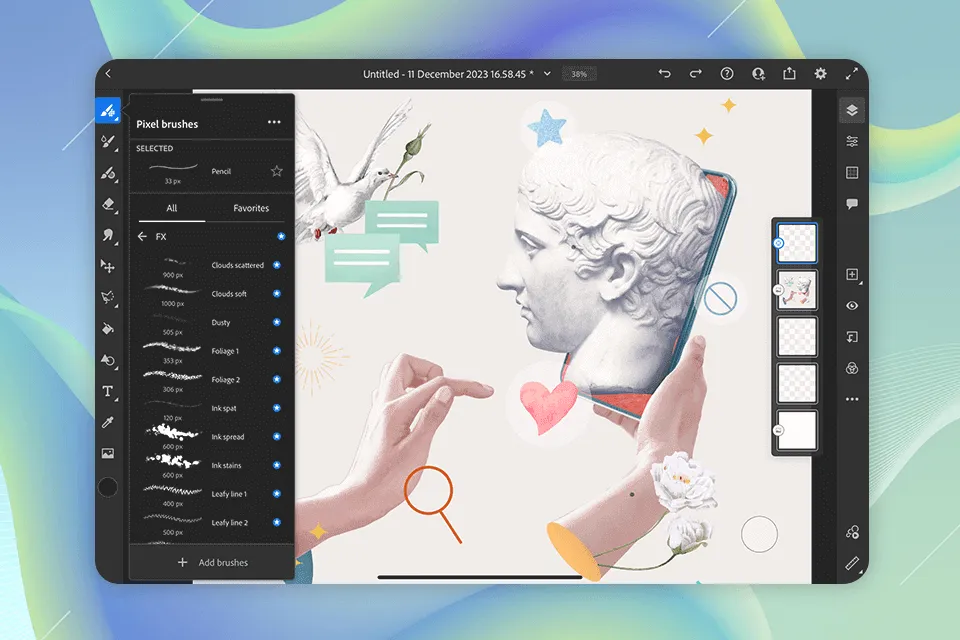The width and height of the screenshot is (960, 640).
Task: Select the Transform move tool
Action: click(x=108, y=266)
